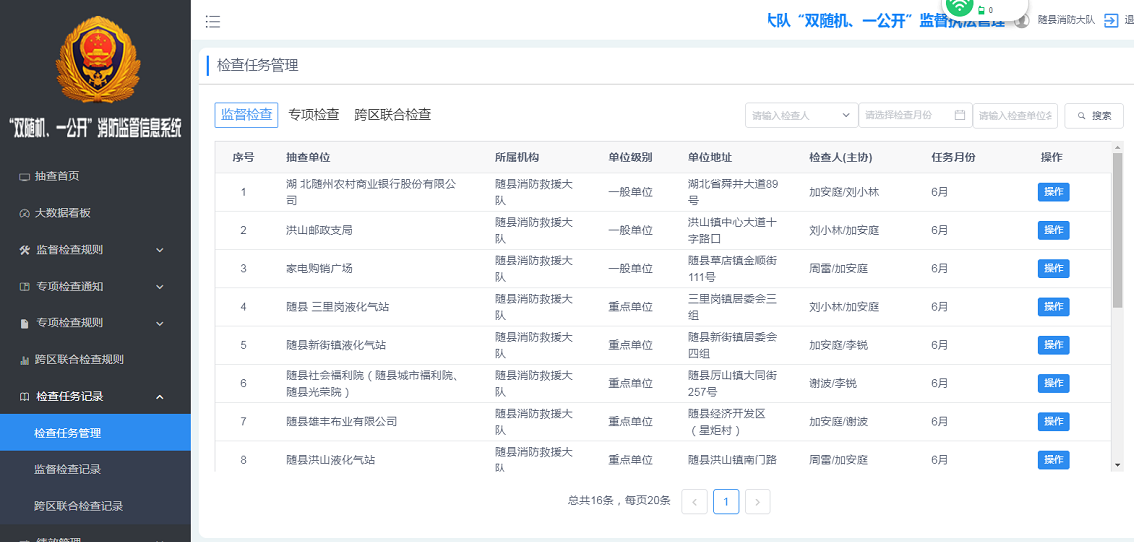1134x542 pixels.
Task: Click cell 谢波/李锐
Action: pos(832,384)
